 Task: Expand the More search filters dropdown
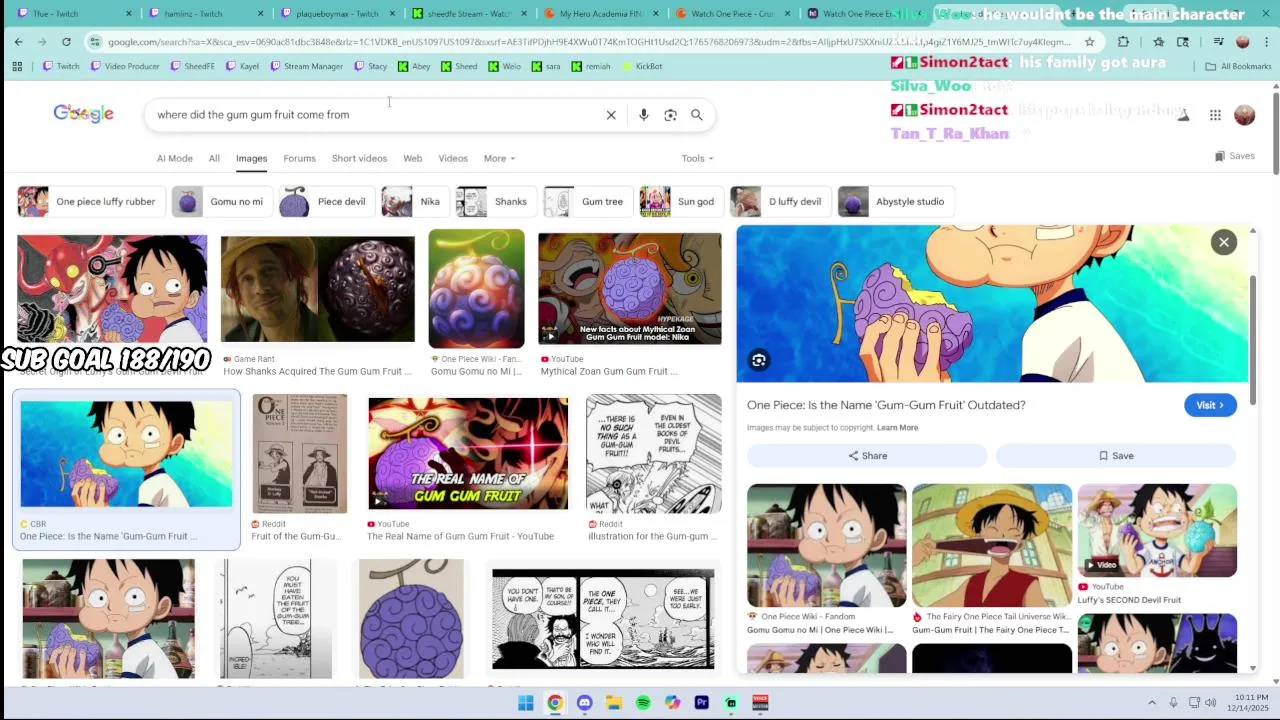[499, 158]
